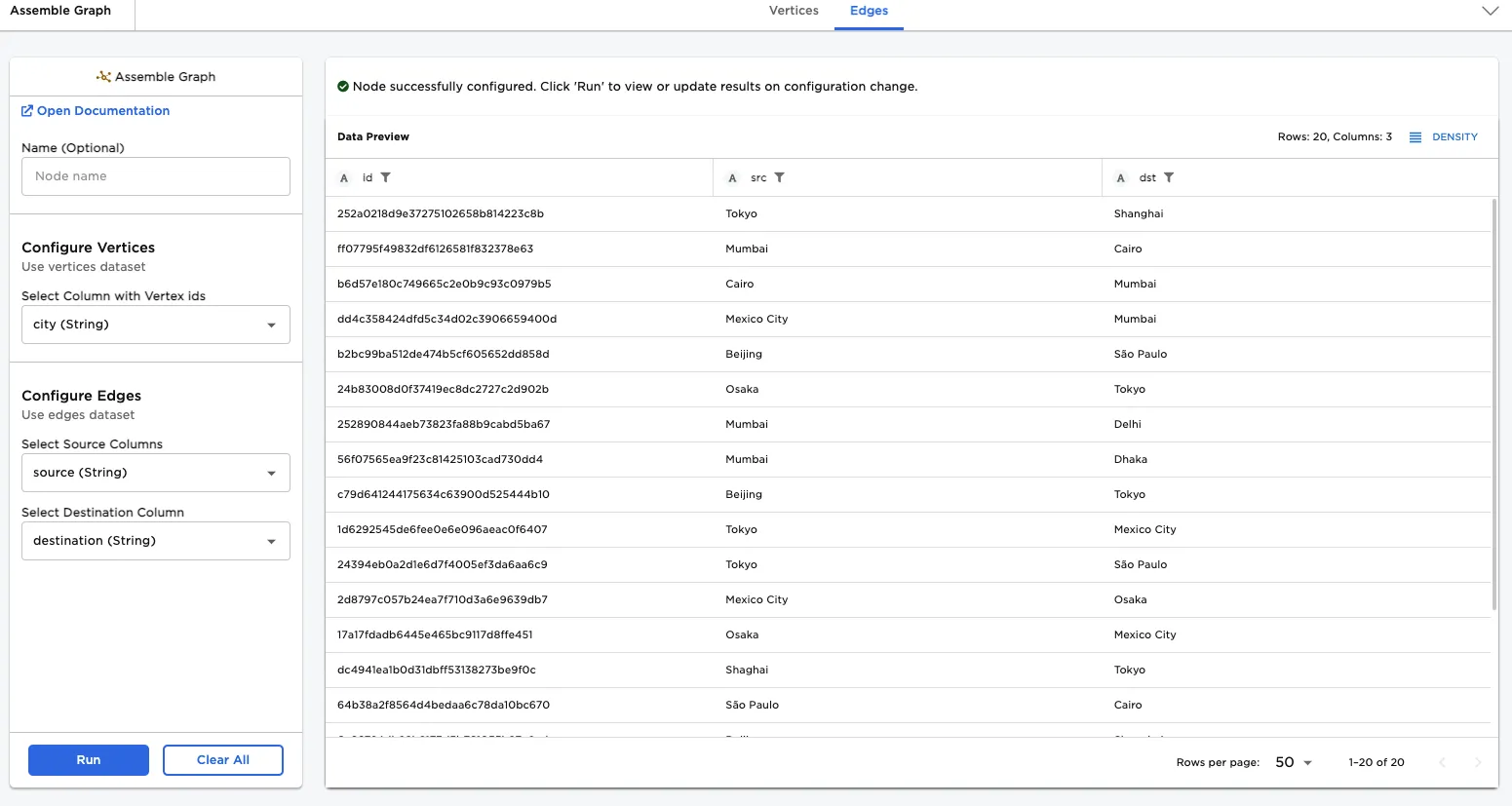Change the Rows per page dropdown
The image size is (1512, 806).
[x=1292, y=762]
